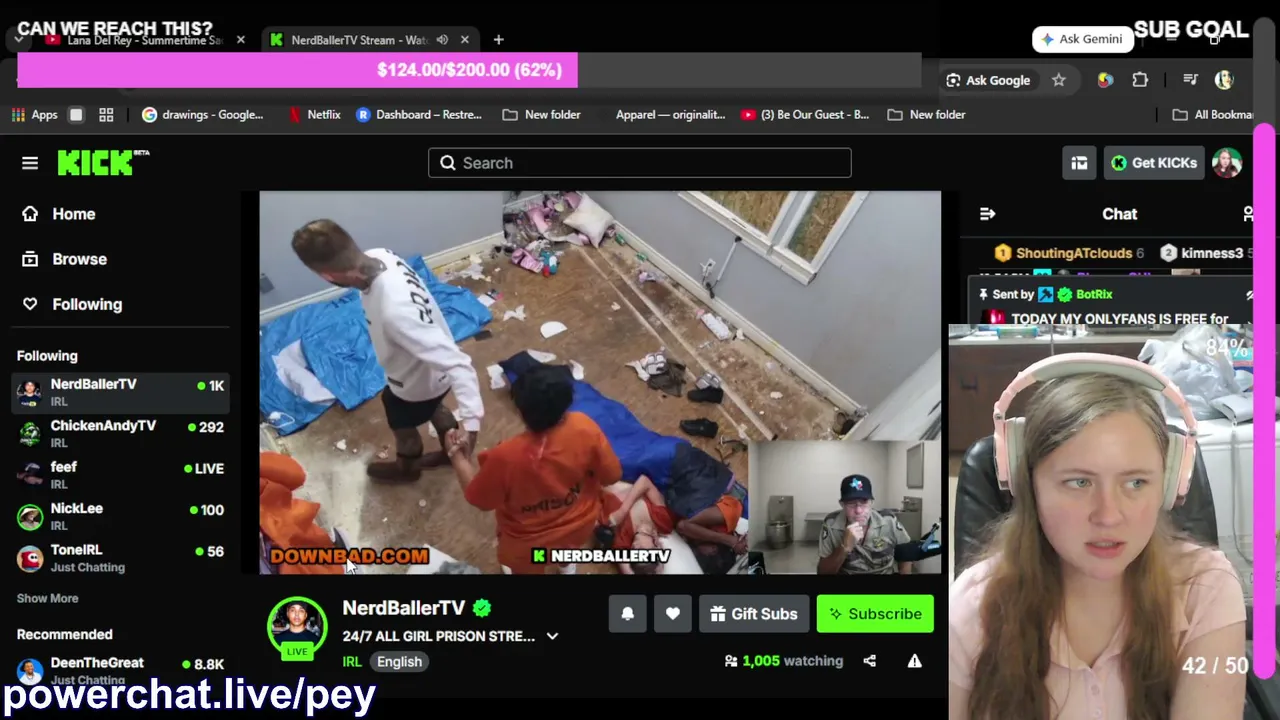This screenshot has width=1280, height=720.
Task: Expand the stream title chevron
Action: (x=552, y=636)
